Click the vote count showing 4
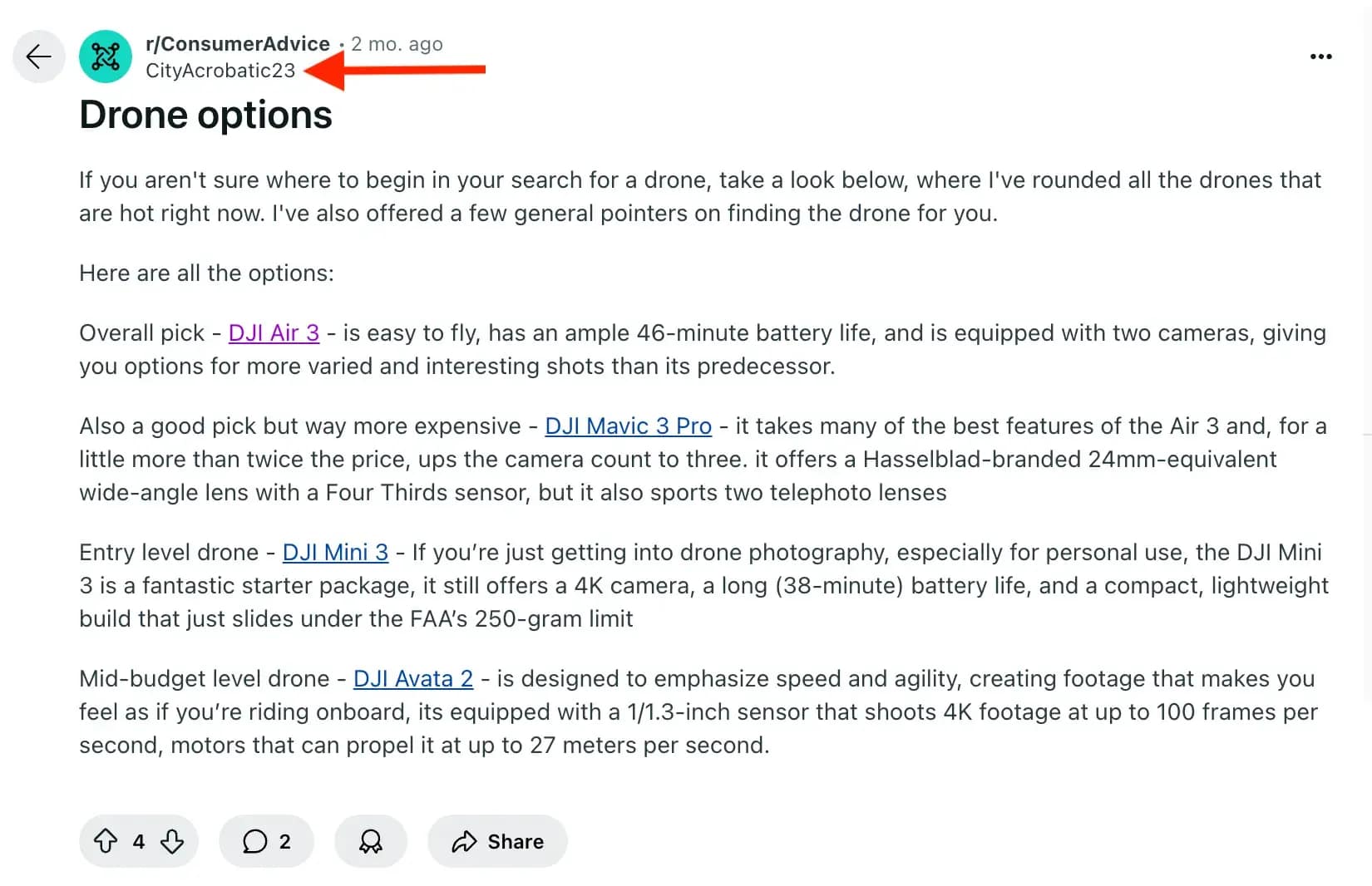 (138, 841)
